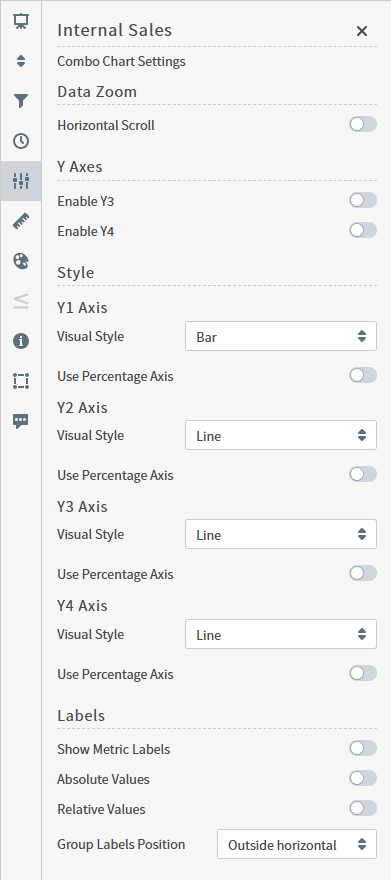Switch on Absolute Values
This screenshot has height=880, width=391.
[363, 778]
